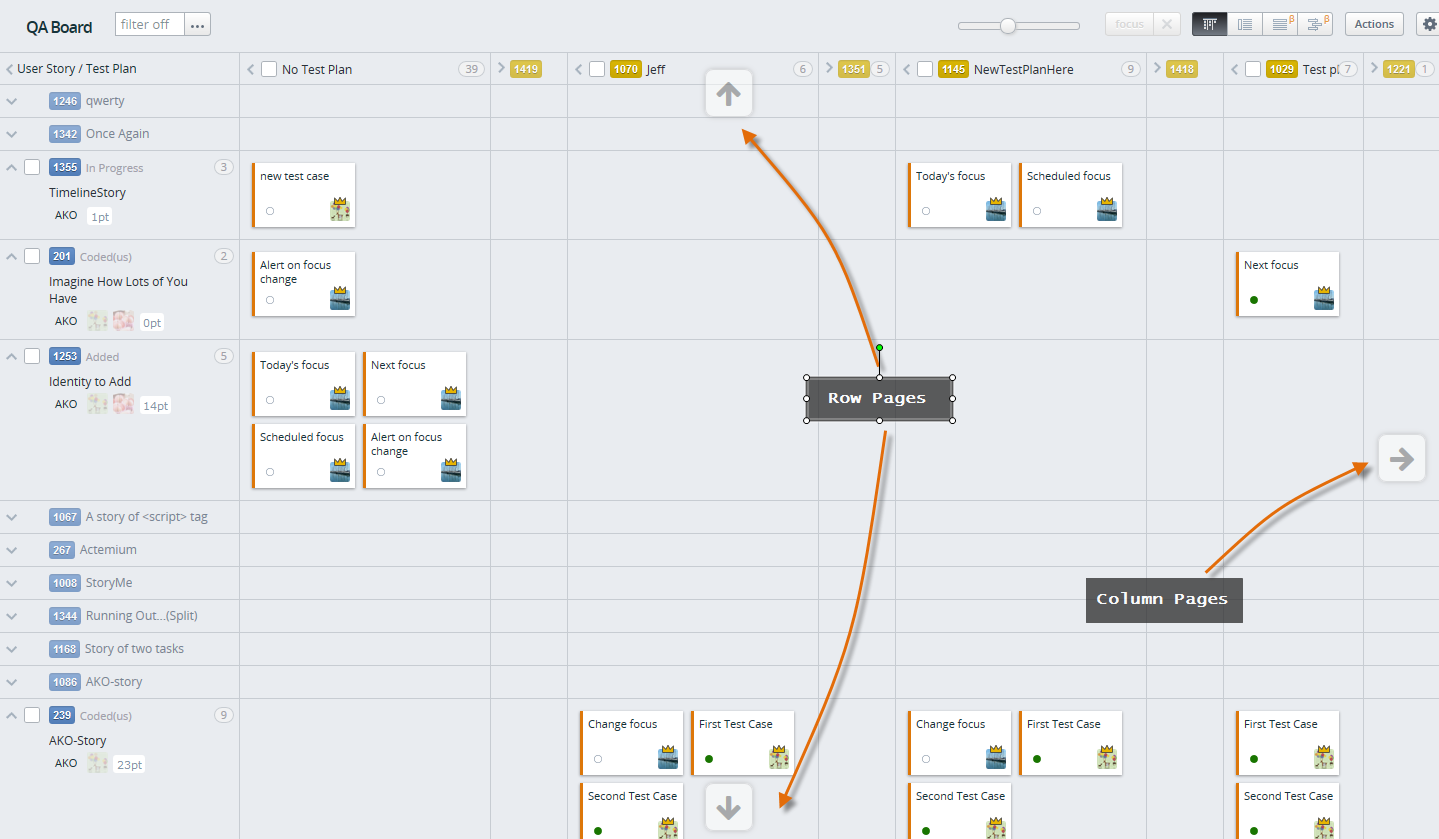Expand collapsed column 1221
This screenshot has height=839, width=1439.
coord(1374,69)
